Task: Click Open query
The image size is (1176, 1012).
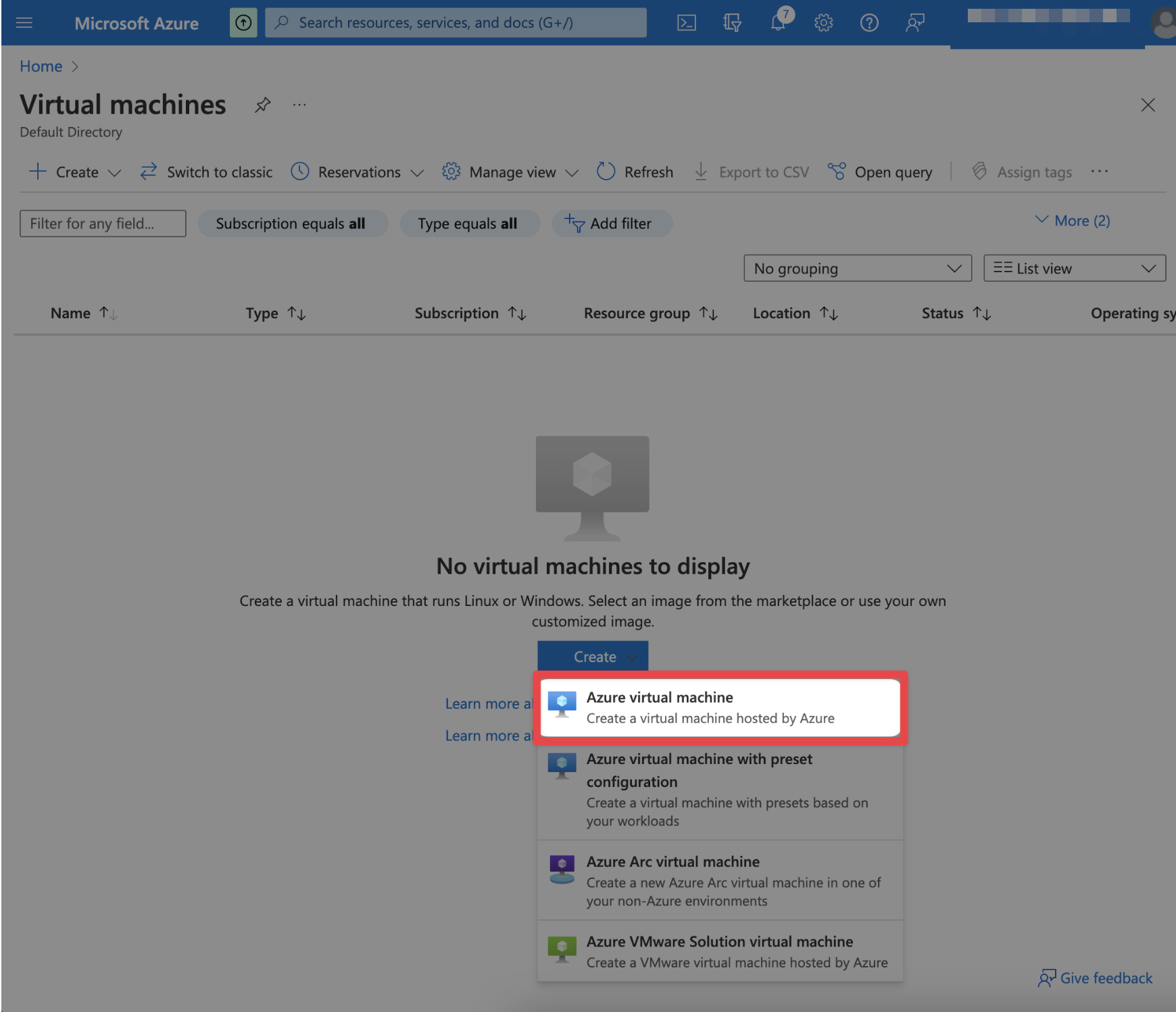Action: tap(880, 172)
